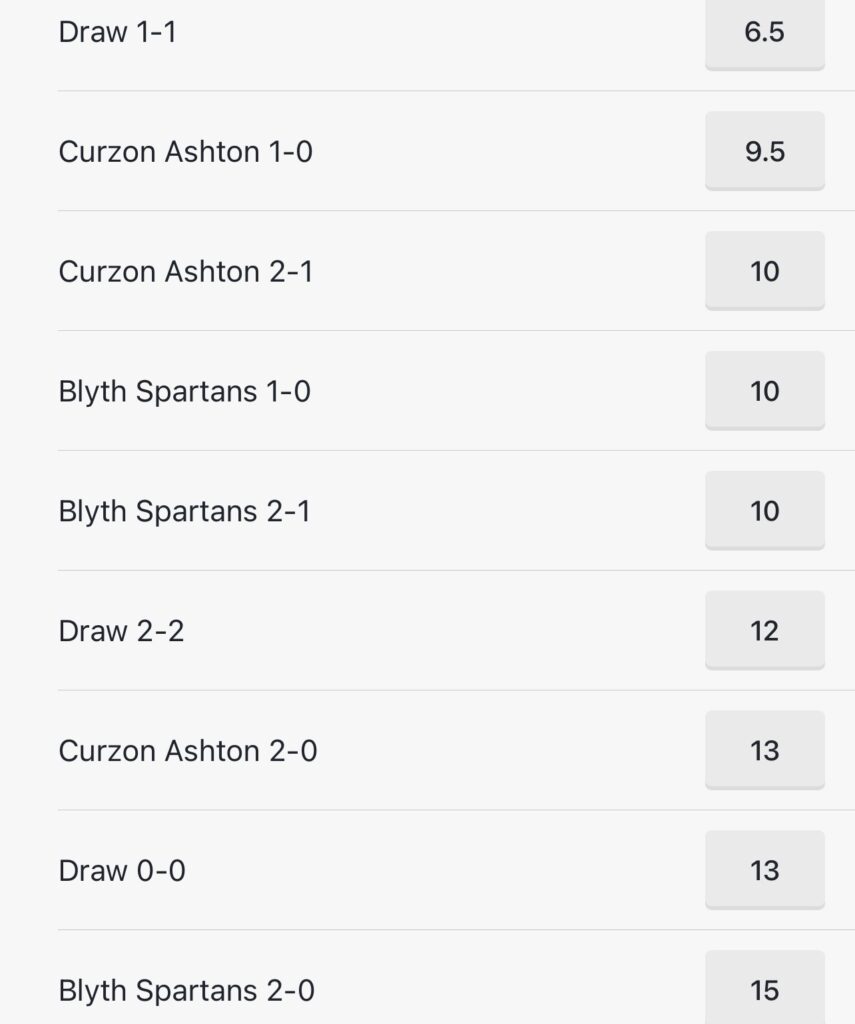Click the Draw 2-2 label
The height and width of the screenshot is (1024, 855).
click(x=121, y=631)
